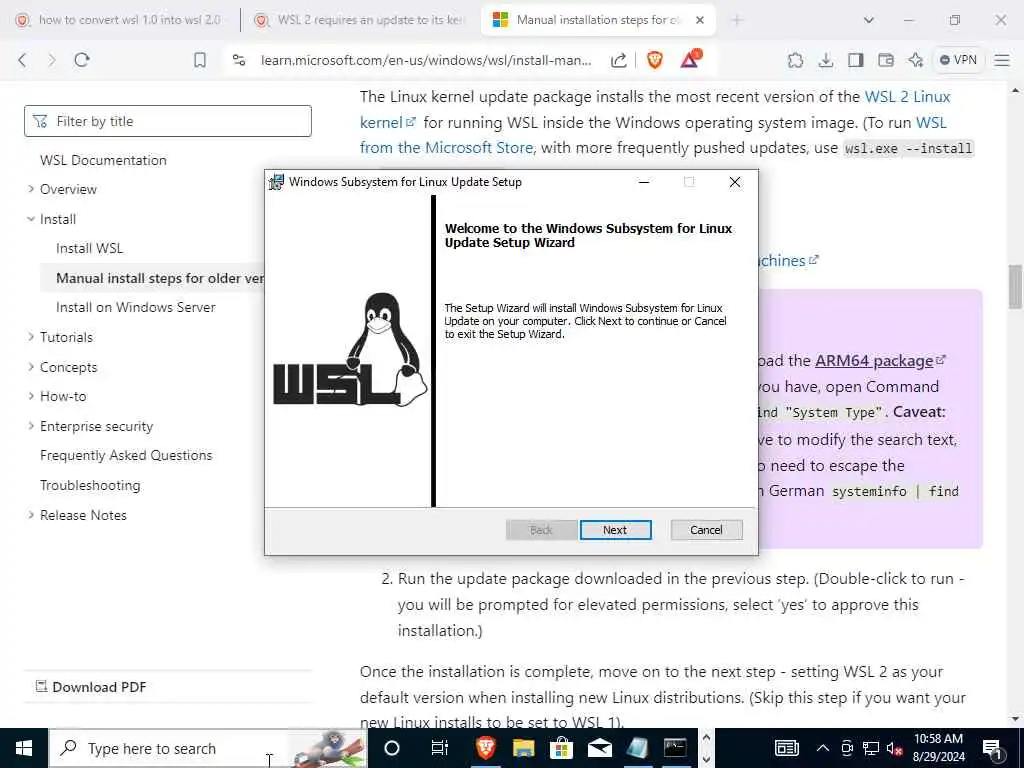Click the browser back arrow

(22, 60)
